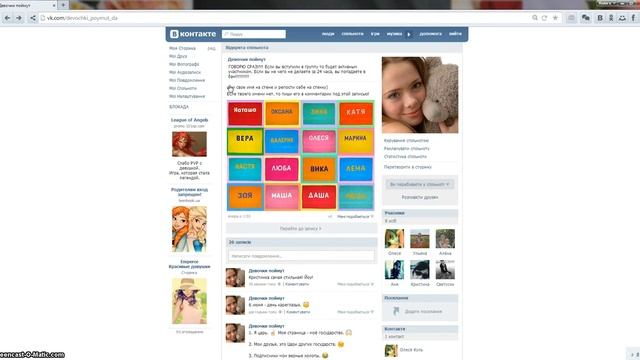The height and width of the screenshot is (360, 640).
Task: Click the write message field on the wall
Action: [301, 256]
